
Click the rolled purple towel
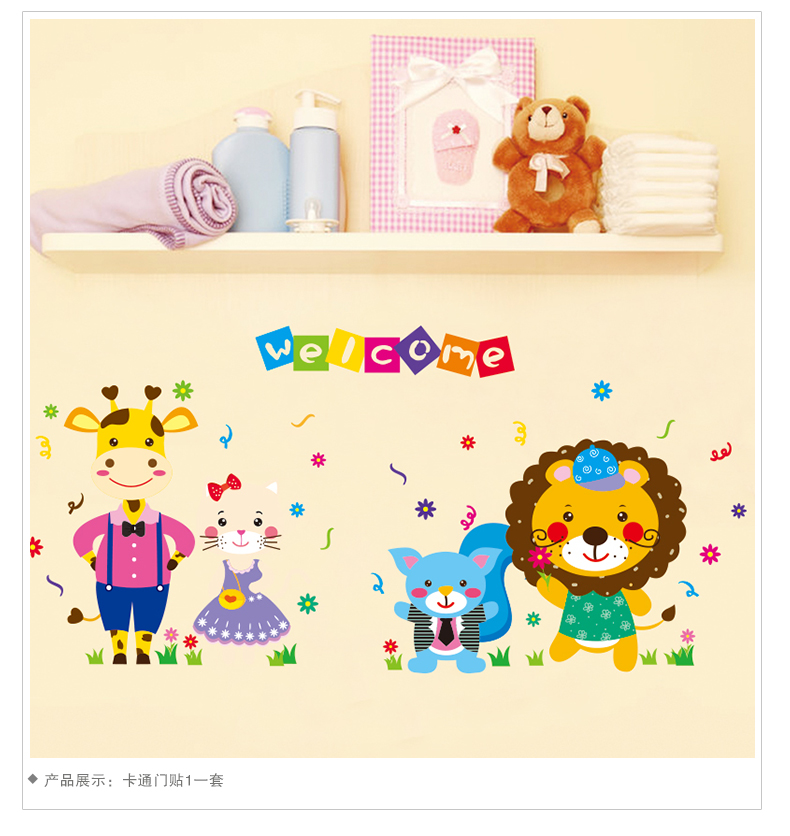click(x=133, y=203)
